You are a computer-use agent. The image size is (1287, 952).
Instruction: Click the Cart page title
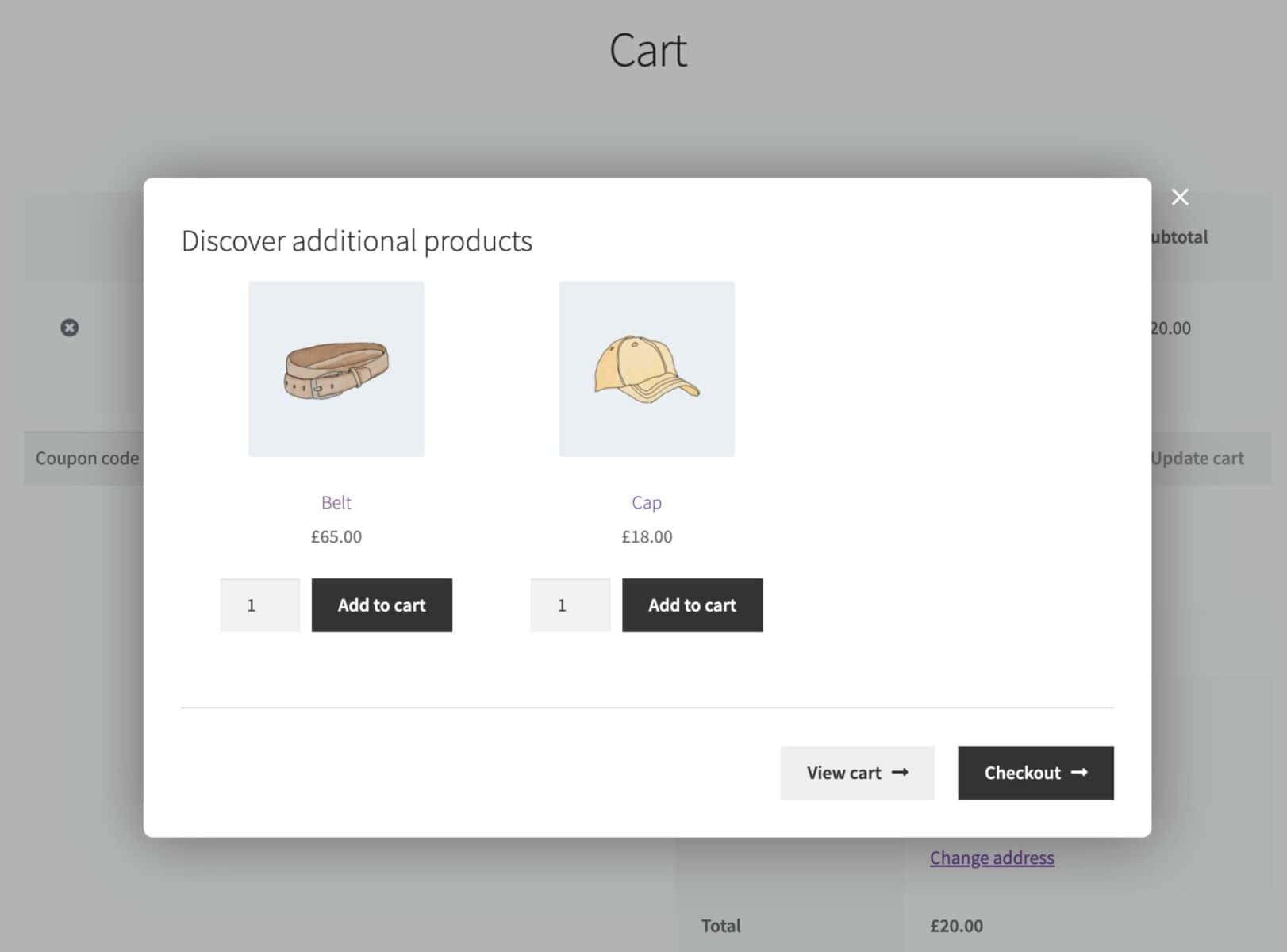click(647, 50)
